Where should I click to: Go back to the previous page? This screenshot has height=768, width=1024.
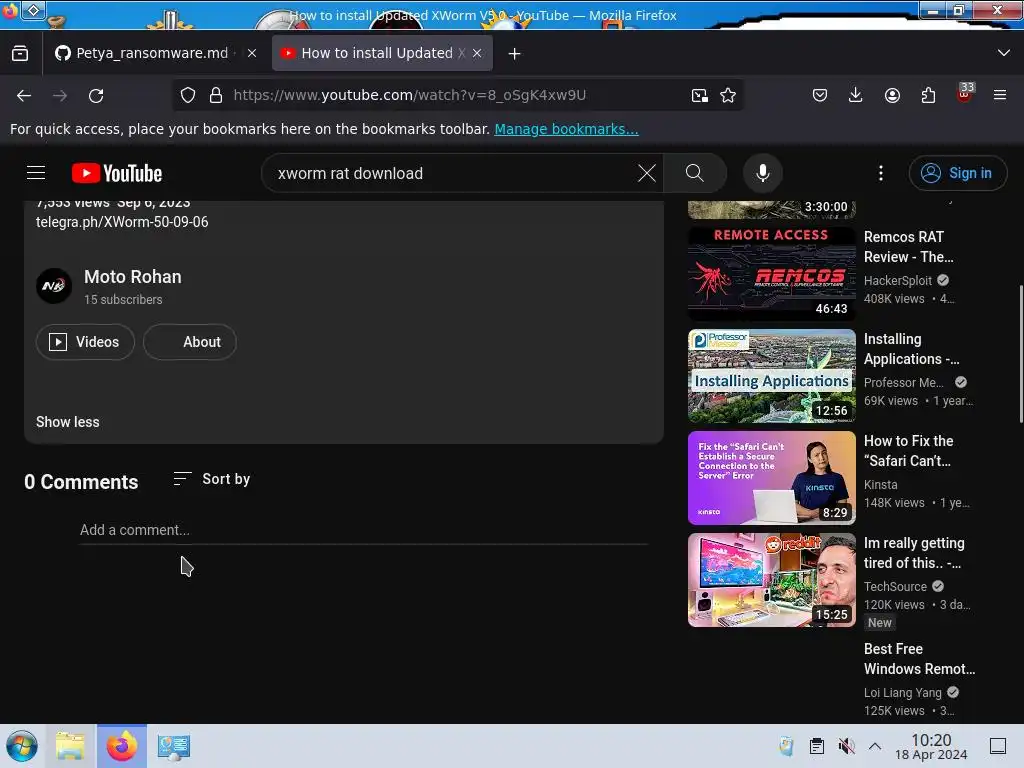[x=24, y=95]
